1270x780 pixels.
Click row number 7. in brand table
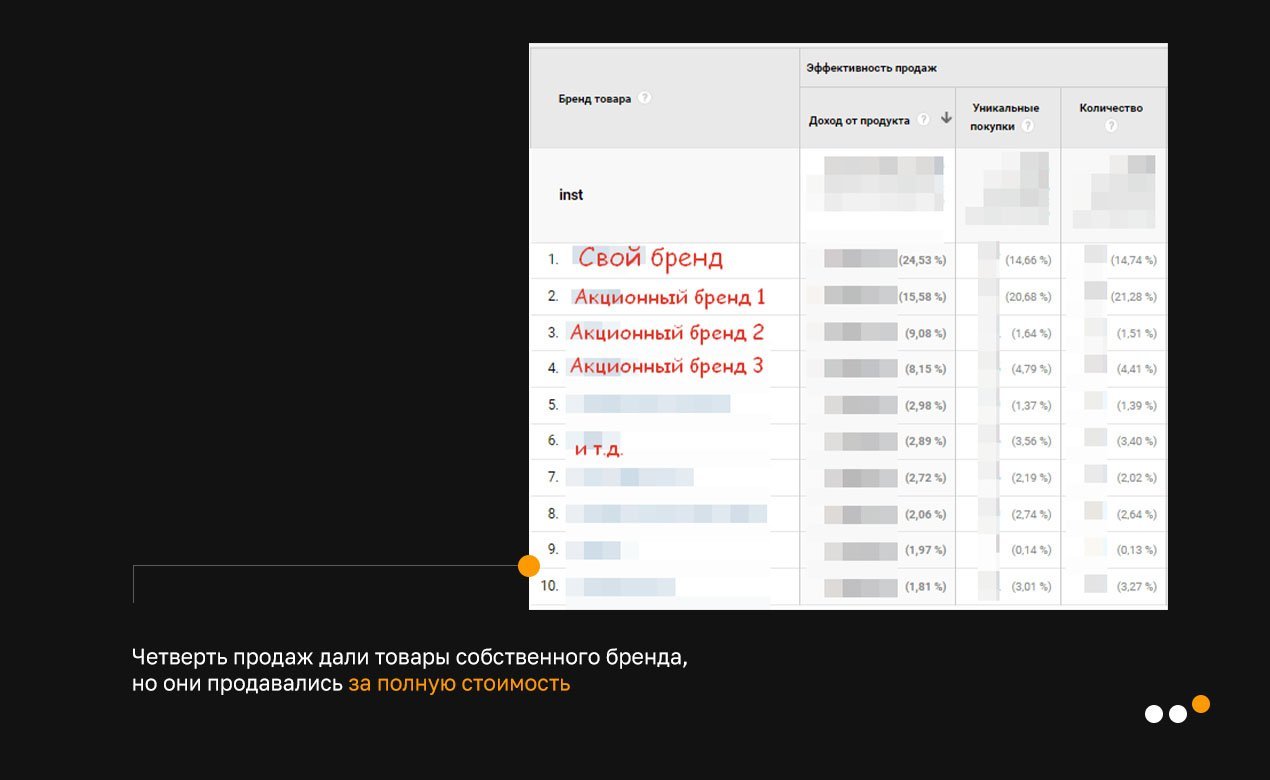(553, 478)
